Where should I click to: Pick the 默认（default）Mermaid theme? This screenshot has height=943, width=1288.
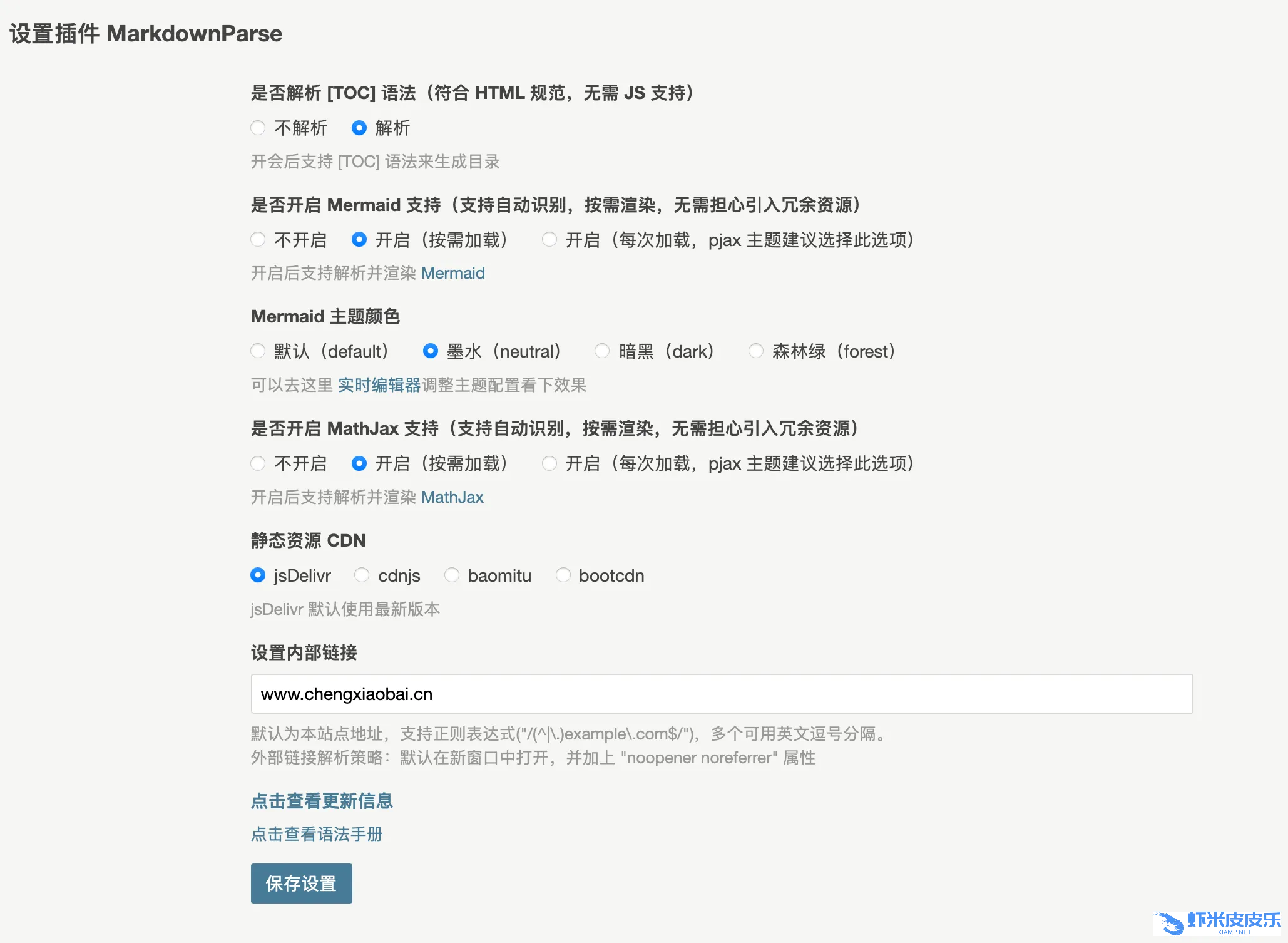pos(258,351)
